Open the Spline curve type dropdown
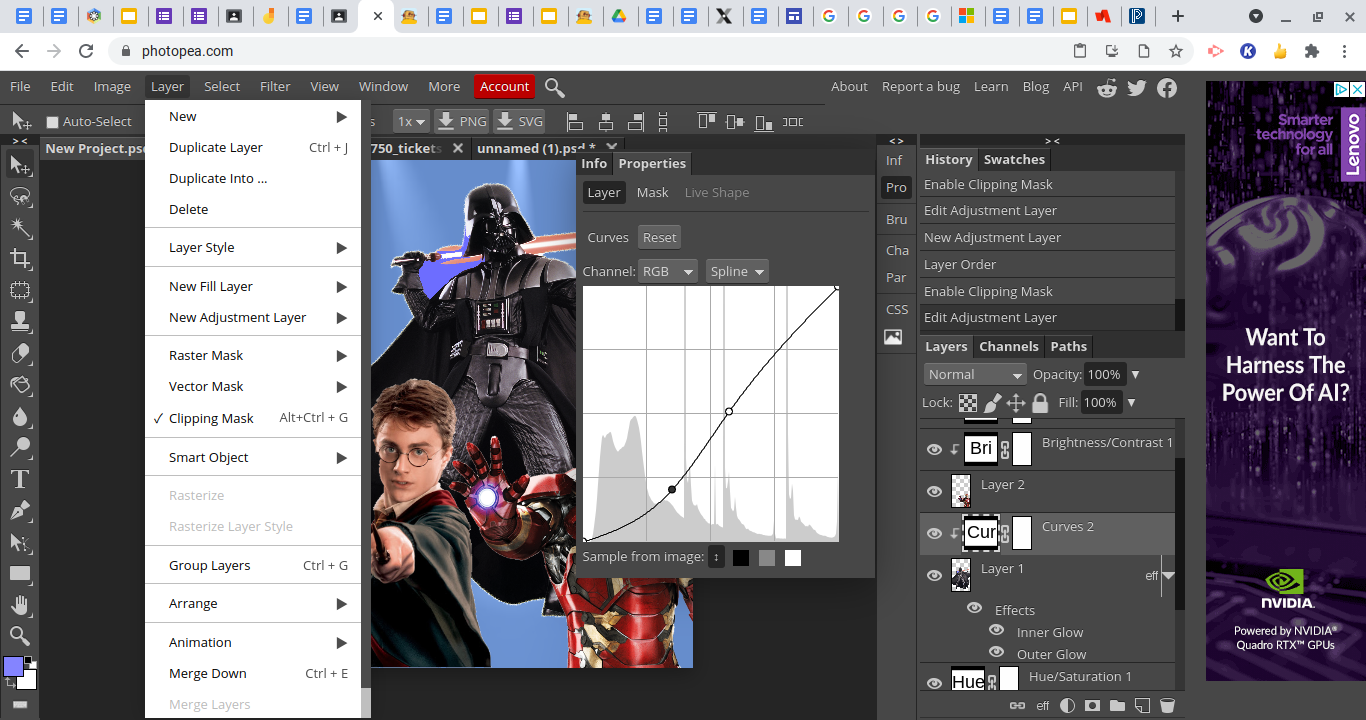Image resolution: width=1366 pixels, height=720 pixels. [x=737, y=271]
